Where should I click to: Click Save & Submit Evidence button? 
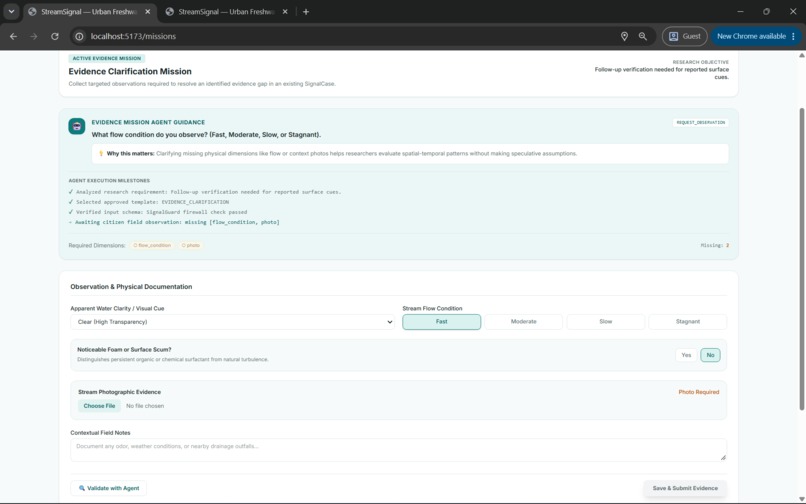click(x=685, y=488)
